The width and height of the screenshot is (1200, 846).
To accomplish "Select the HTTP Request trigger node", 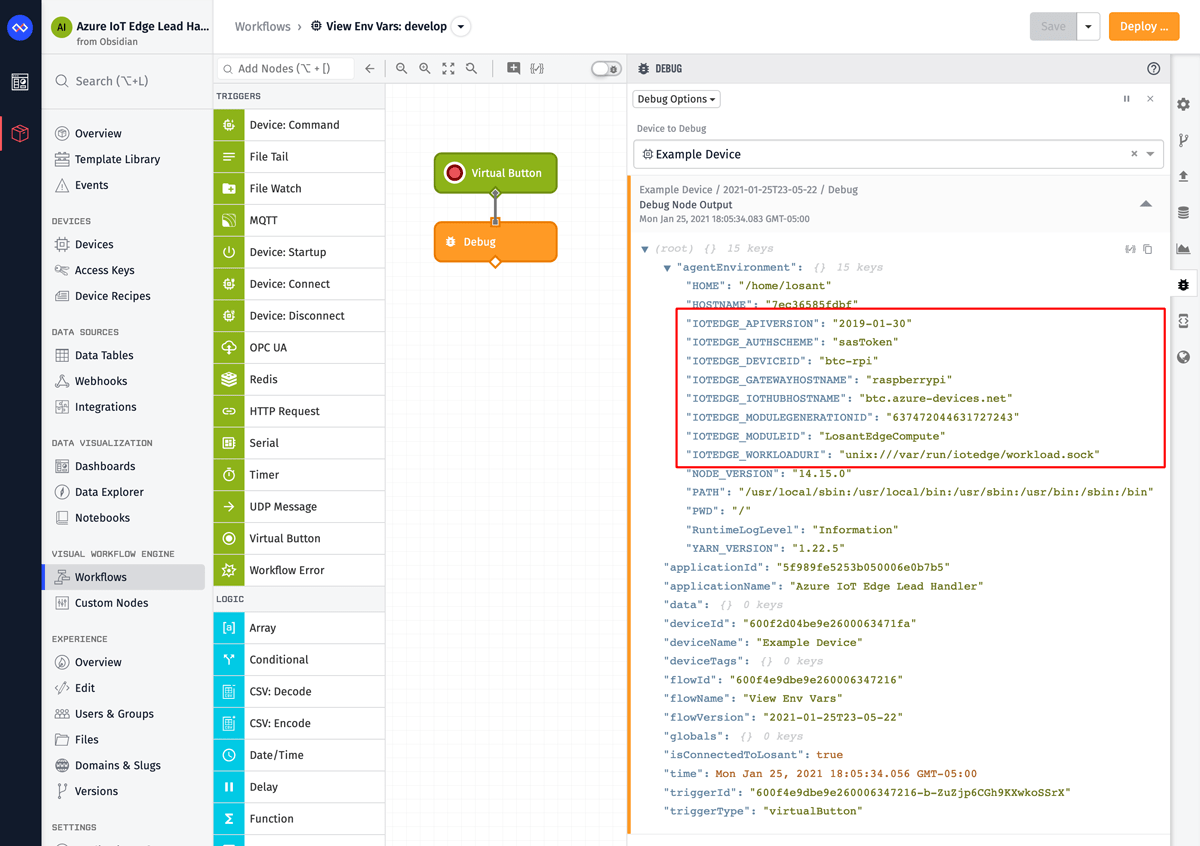I will pos(299,411).
